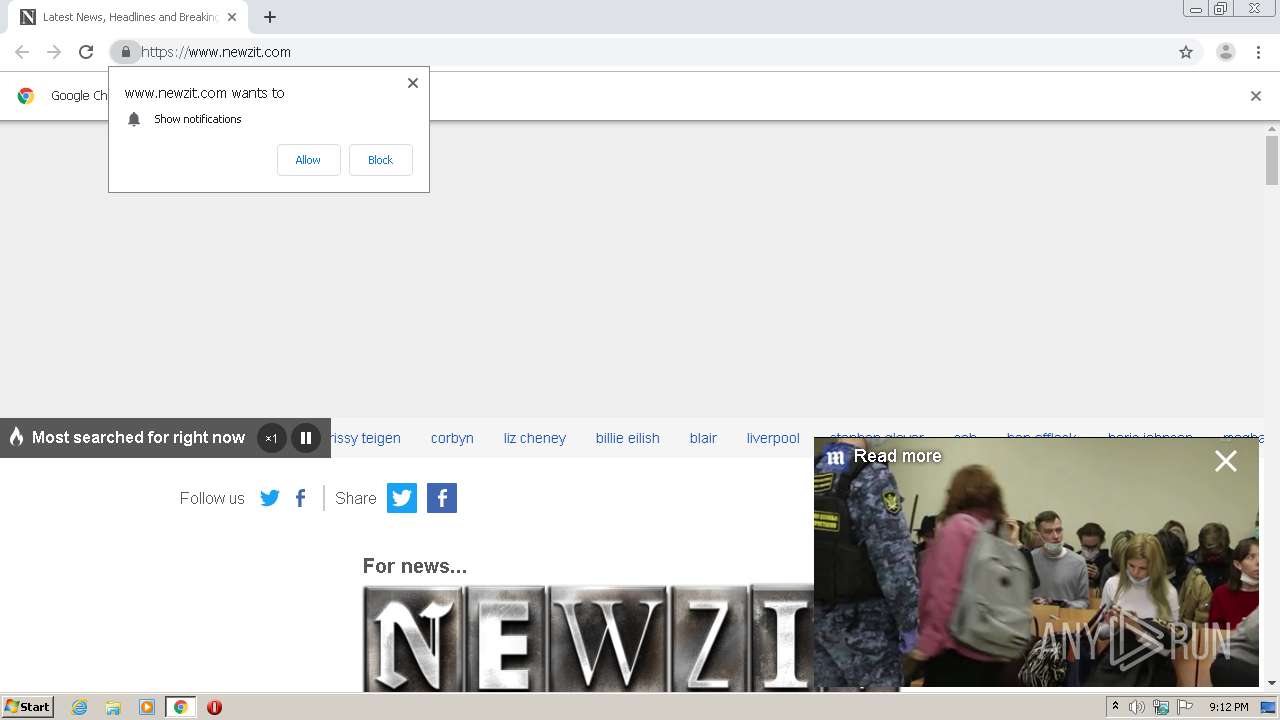
Task: Open the Windows Start menu
Action: pyautogui.click(x=28, y=707)
